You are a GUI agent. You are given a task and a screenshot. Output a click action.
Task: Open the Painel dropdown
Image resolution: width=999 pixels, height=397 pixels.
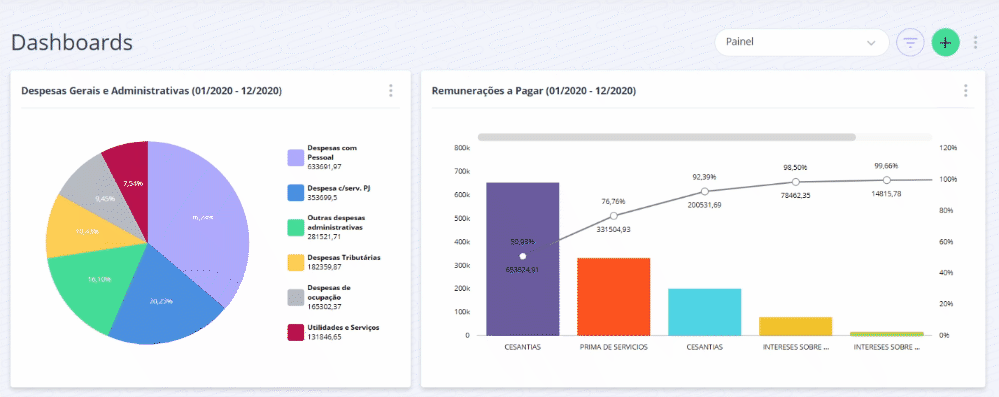[801, 43]
